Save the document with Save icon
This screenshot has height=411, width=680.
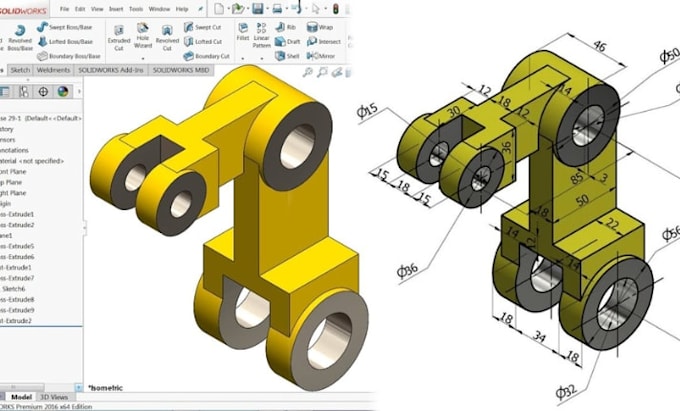click(258, 8)
